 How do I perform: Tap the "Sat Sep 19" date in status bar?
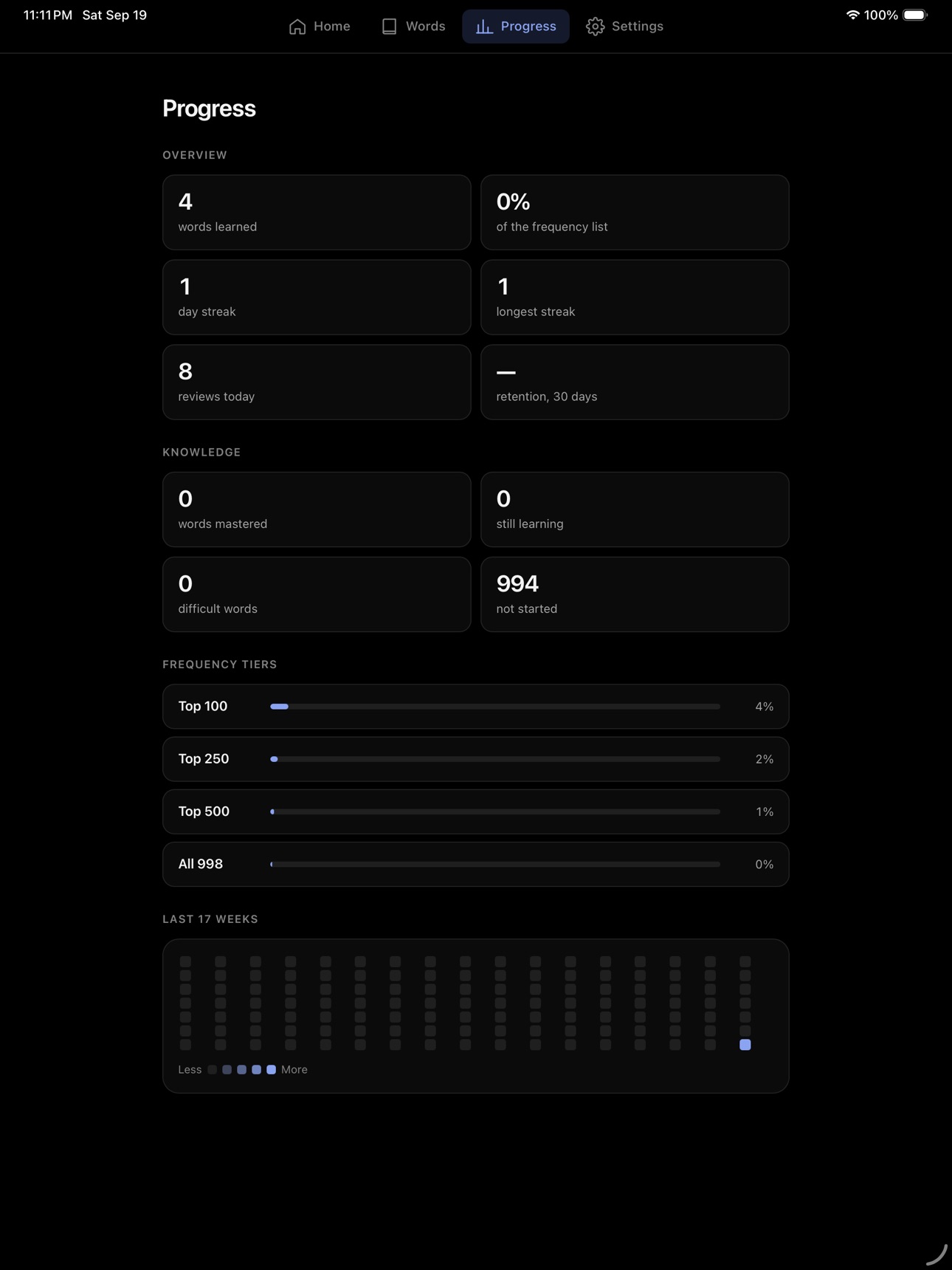[x=114, y=16]
